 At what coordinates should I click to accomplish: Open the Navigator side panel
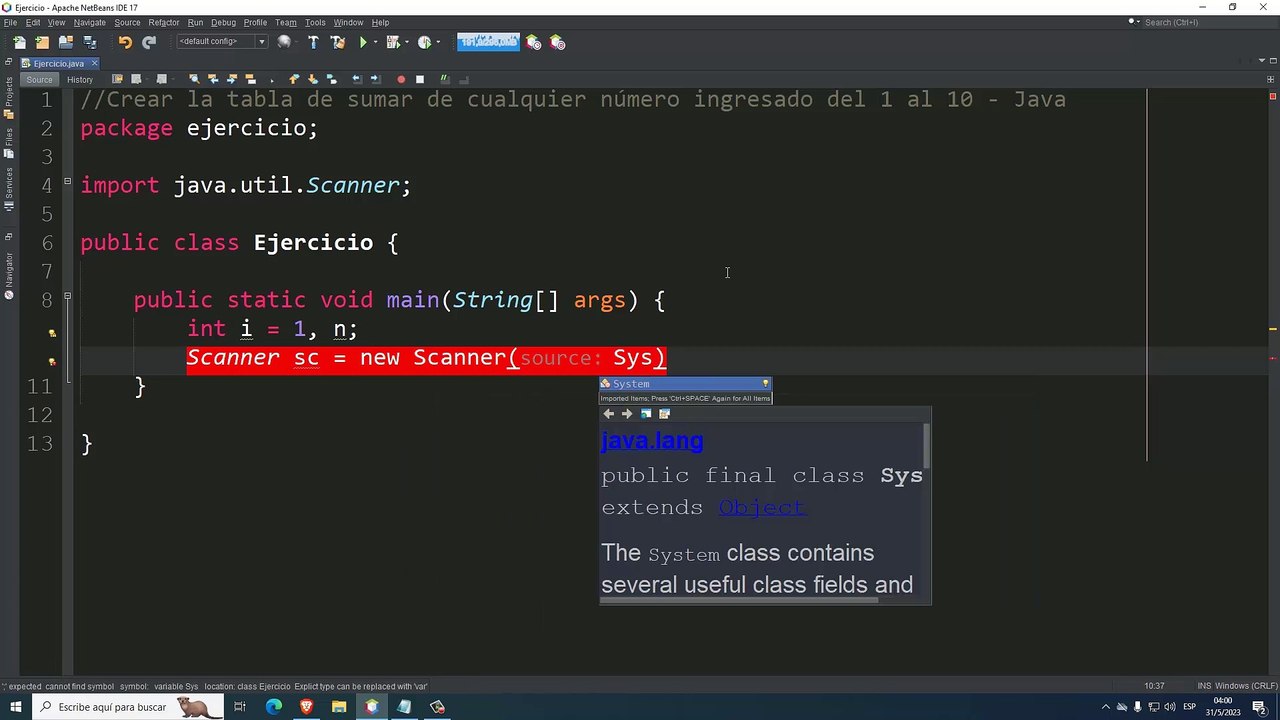(9, 275)
